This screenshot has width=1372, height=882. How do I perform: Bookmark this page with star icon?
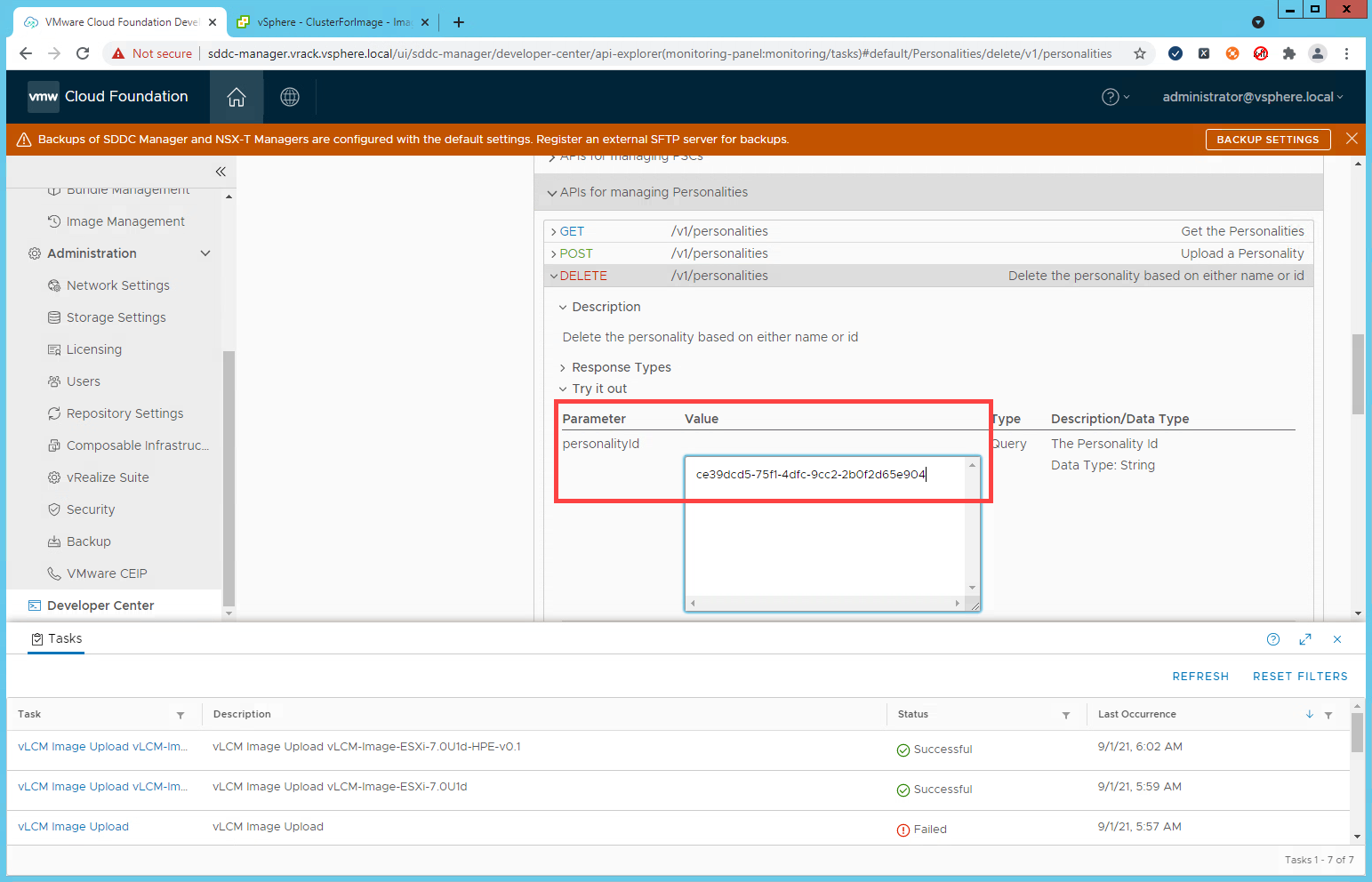[1140, 53]
